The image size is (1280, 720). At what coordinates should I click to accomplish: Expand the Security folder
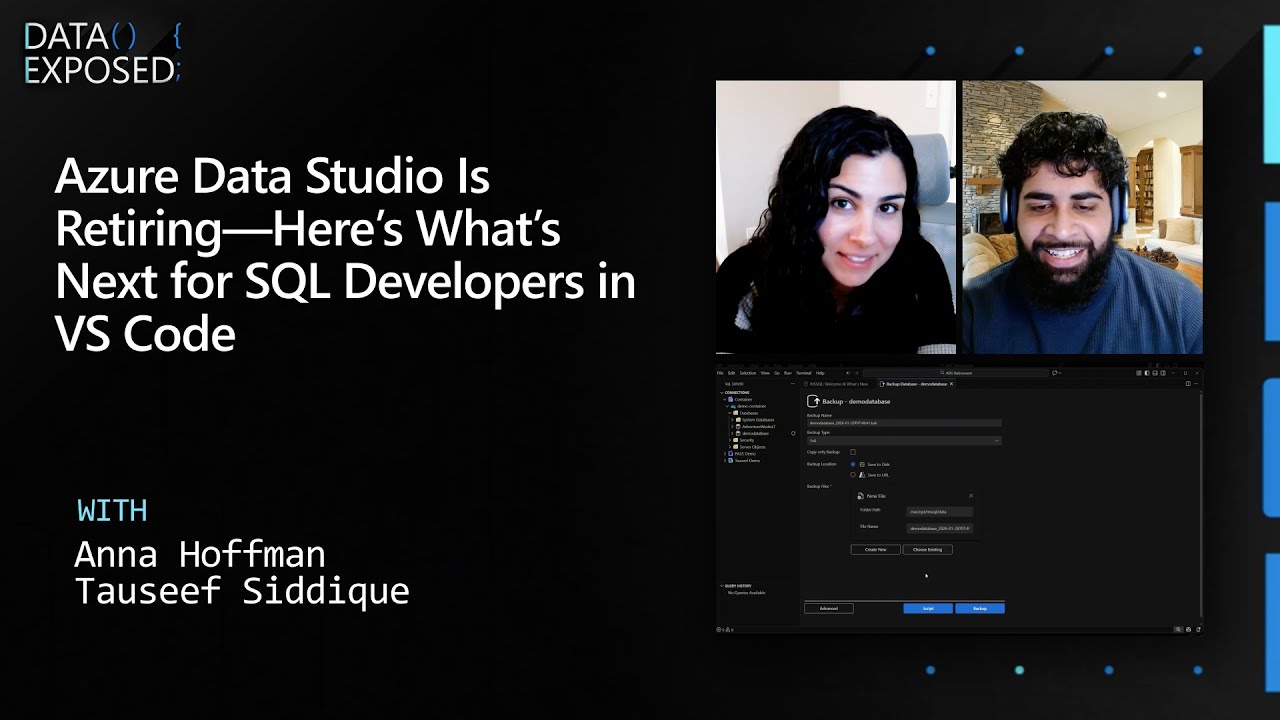coord(730,440)
